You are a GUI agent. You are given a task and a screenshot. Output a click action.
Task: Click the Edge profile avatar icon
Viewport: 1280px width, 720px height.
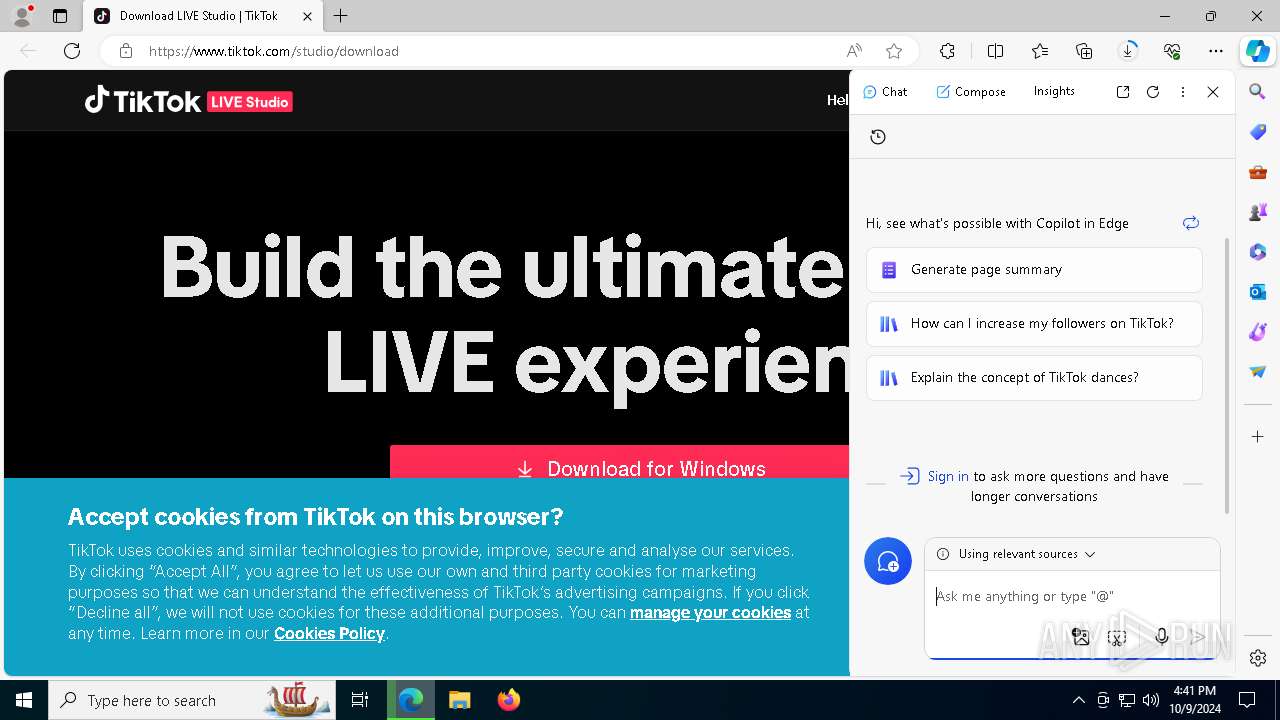[21, 16]
